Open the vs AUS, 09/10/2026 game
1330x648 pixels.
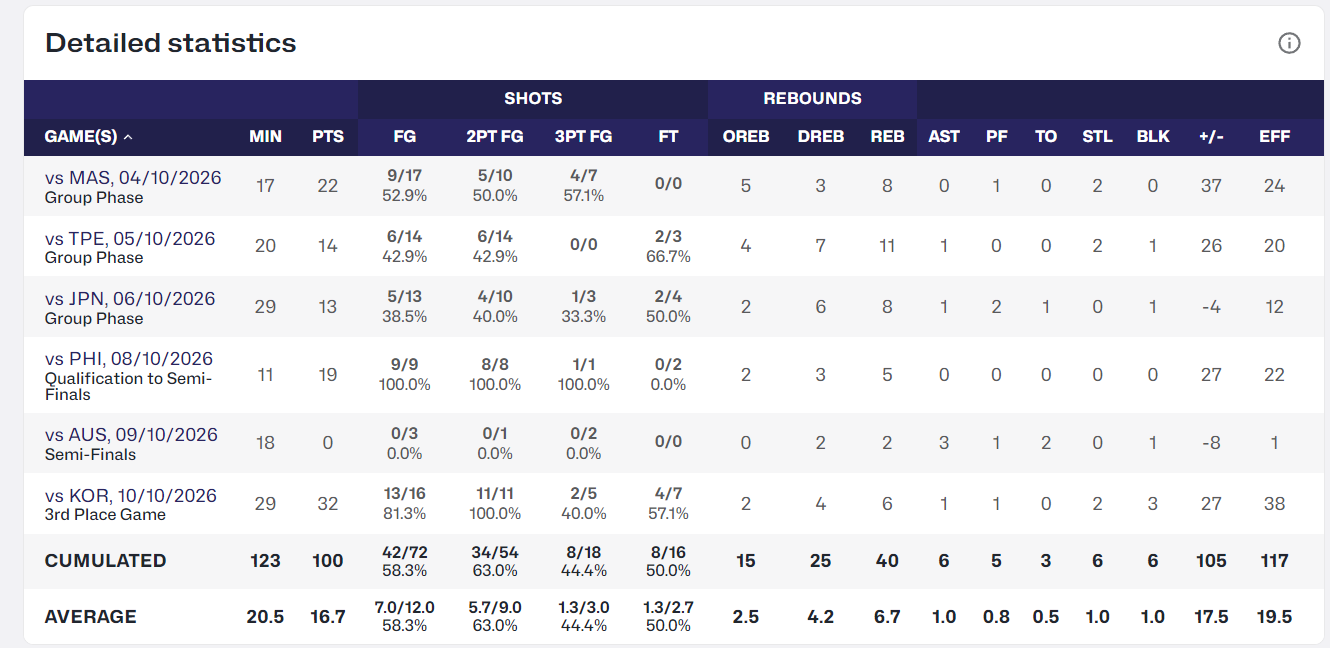131,435
